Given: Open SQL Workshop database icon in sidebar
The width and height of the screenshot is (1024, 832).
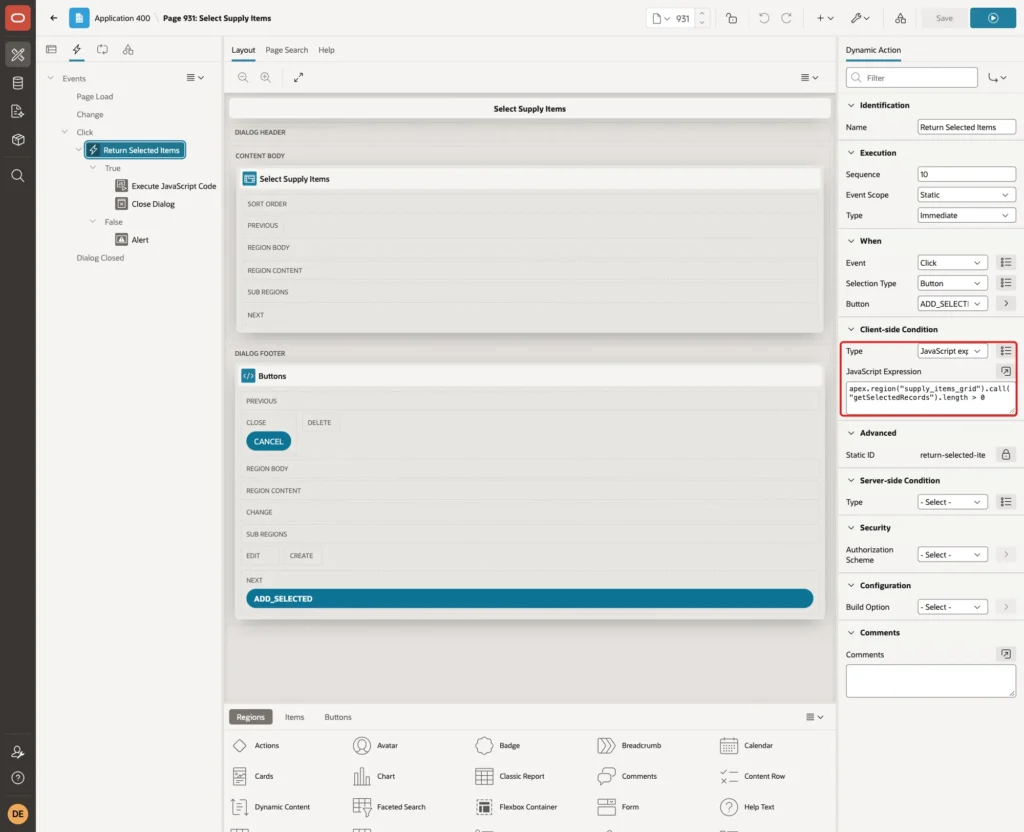Looking at the screenshot, I should (18, 83).
